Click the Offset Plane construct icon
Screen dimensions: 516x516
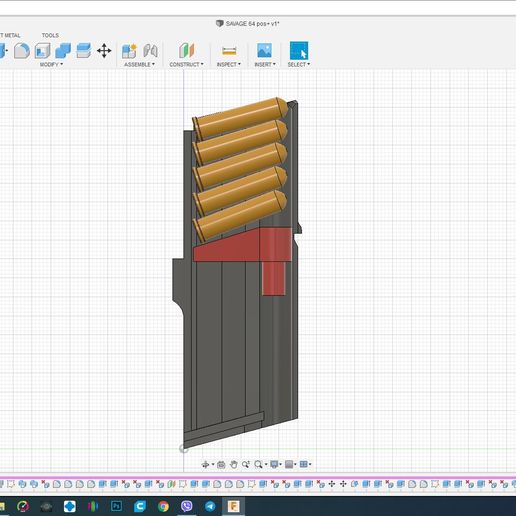pyautogui.click(x=186, y=51)
